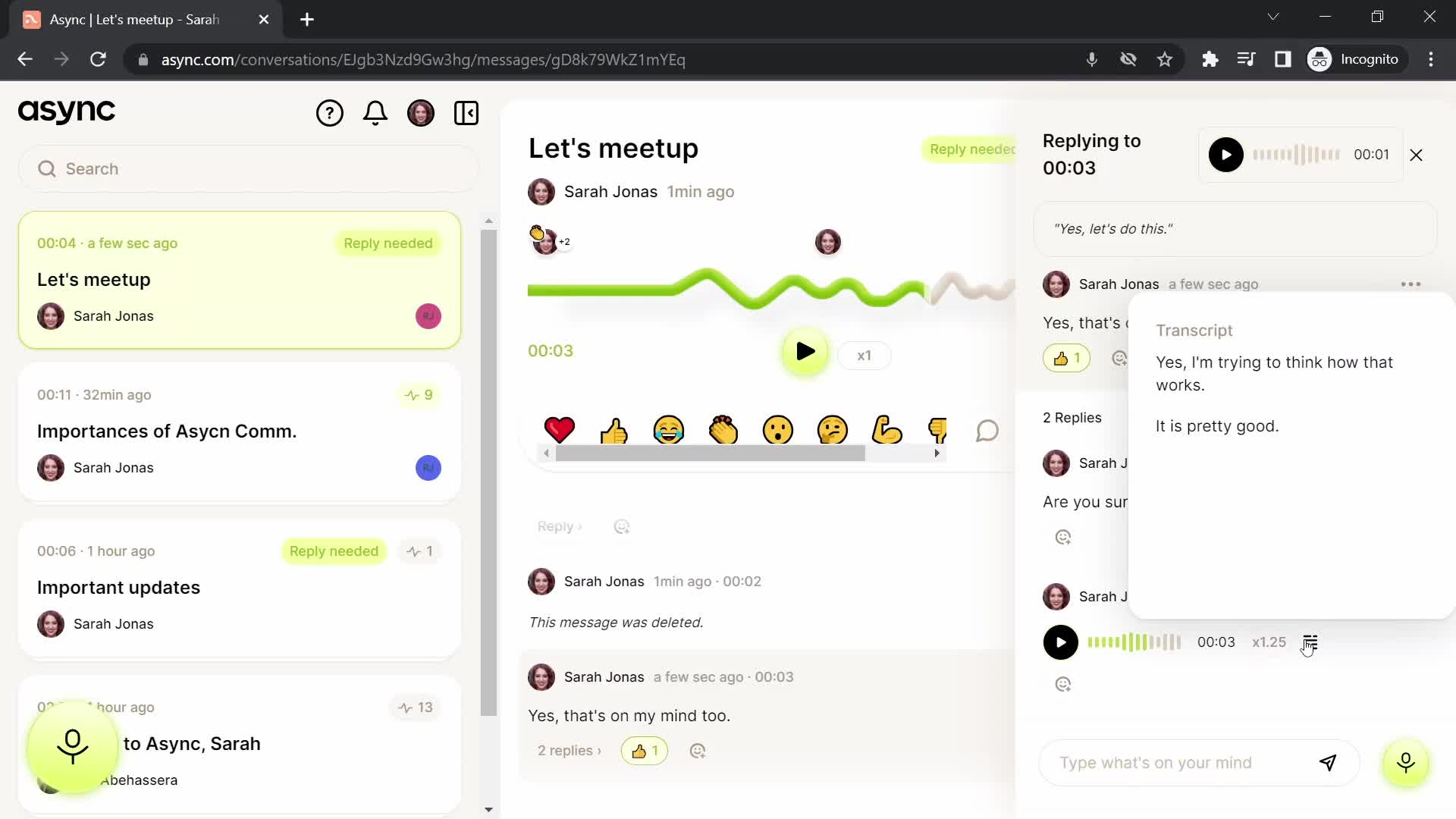Click the playback speed x1 dropdown

tap(864, 355)
